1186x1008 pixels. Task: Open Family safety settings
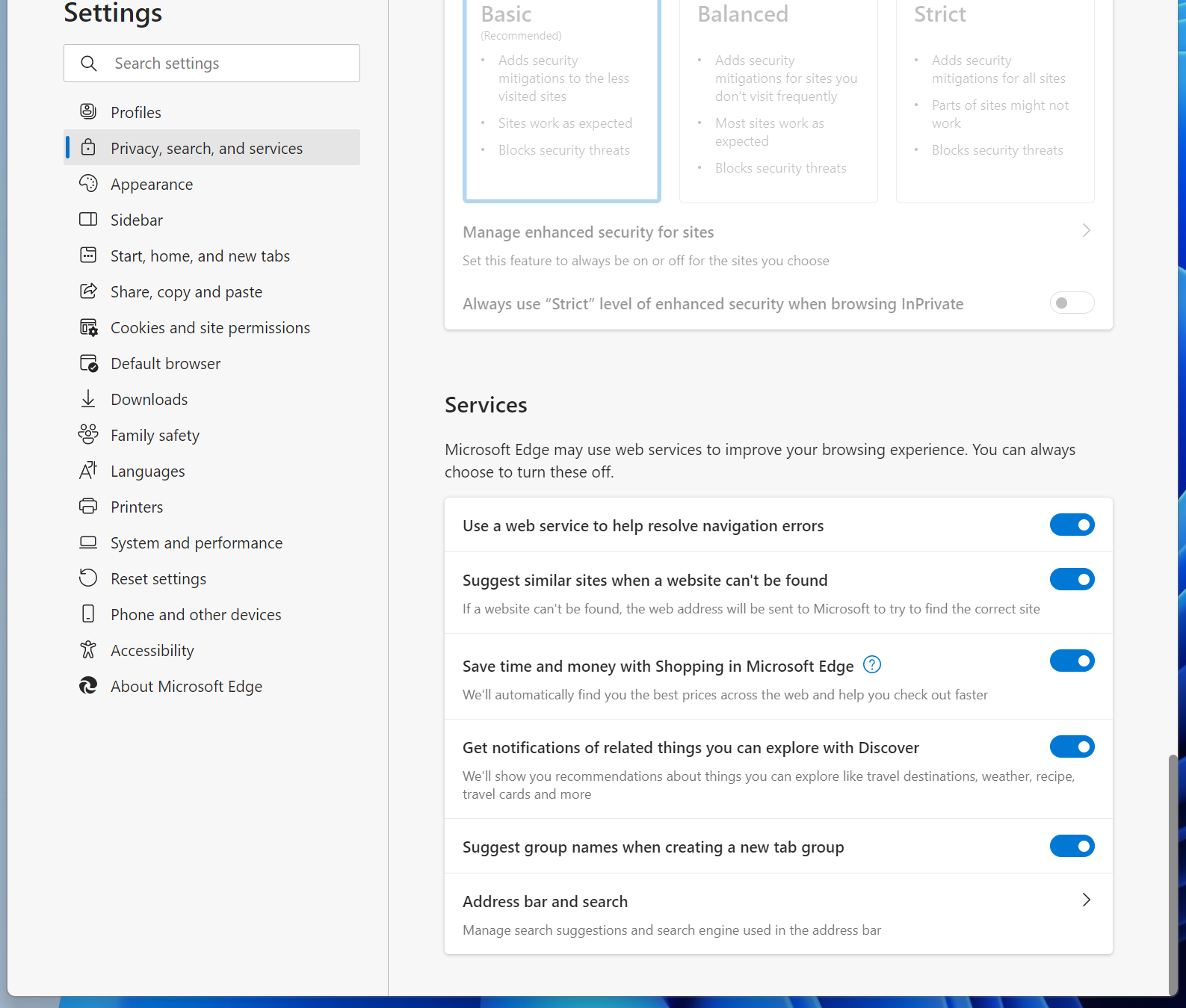(212, 435)
